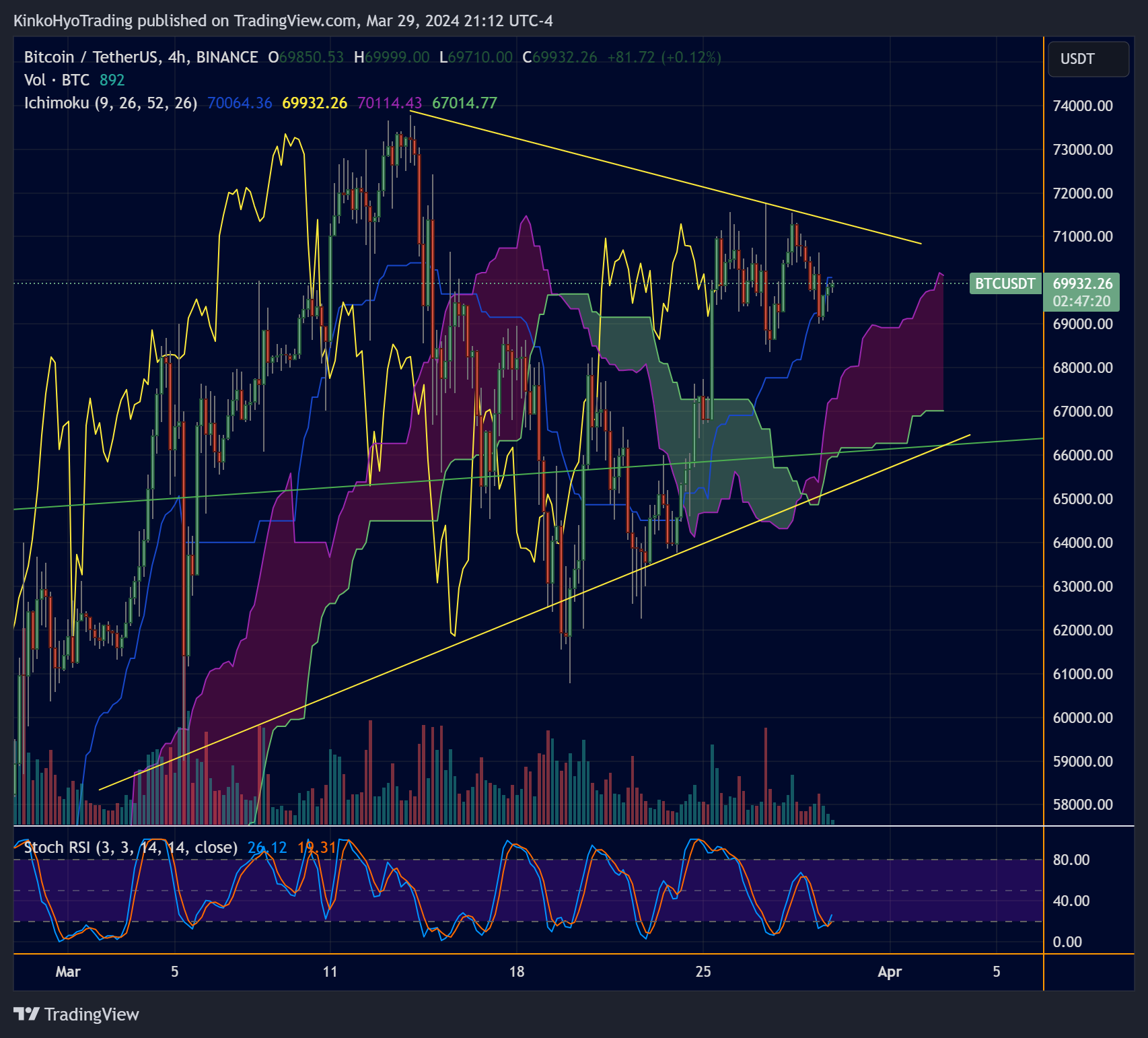This screenshot has height=1038, width=1148.
Task: Click the +81.72 (+0.12%) change value
Action: click(664, 57)
